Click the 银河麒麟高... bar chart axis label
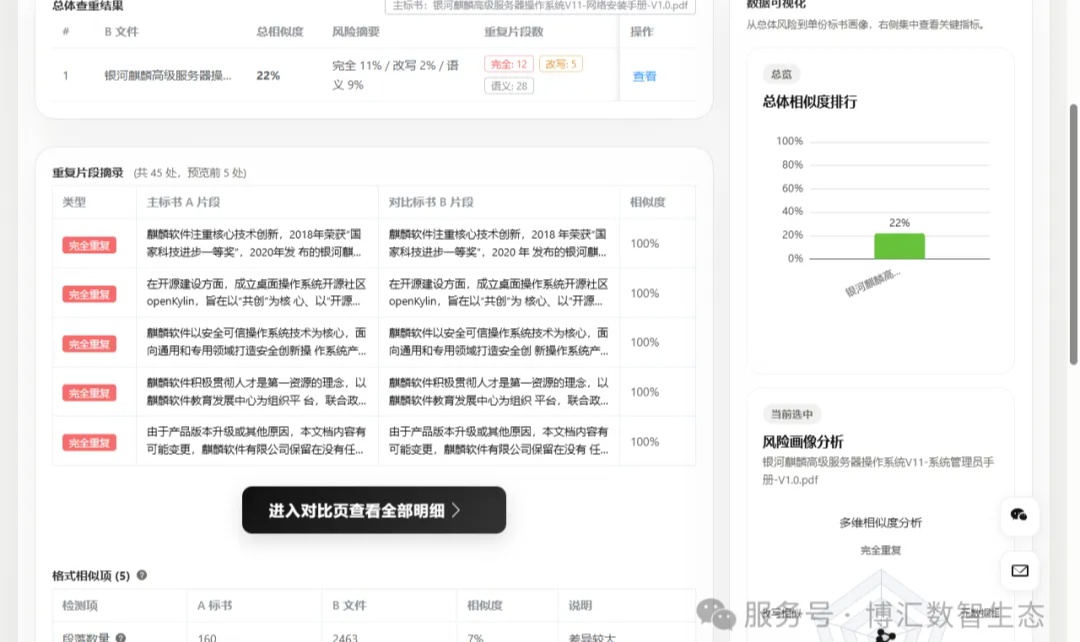This screenshot has width=1080, height=642. (x=873, y=282)
